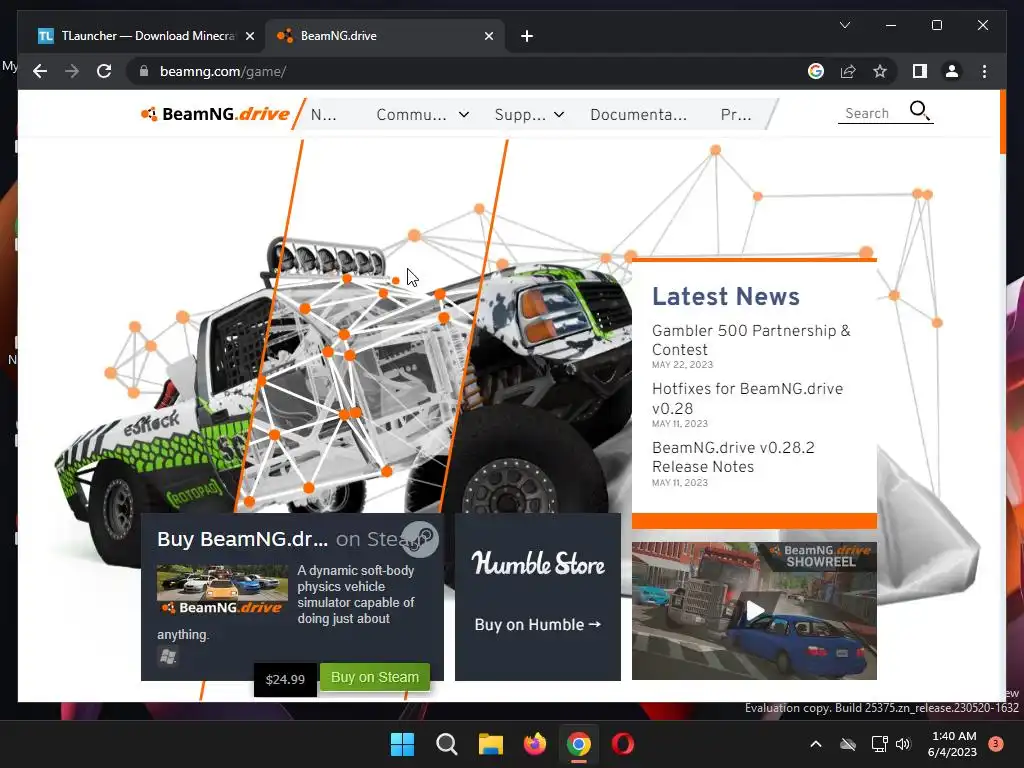Click the green Buy on Steam button
This screenshot has width=1024, height=768.
[374, 677]
